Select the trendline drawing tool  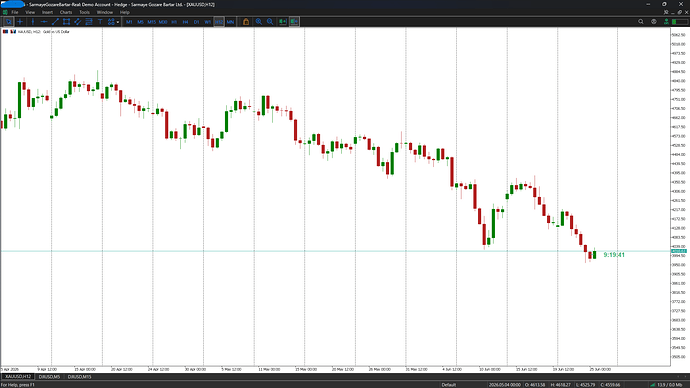point(55,22)
